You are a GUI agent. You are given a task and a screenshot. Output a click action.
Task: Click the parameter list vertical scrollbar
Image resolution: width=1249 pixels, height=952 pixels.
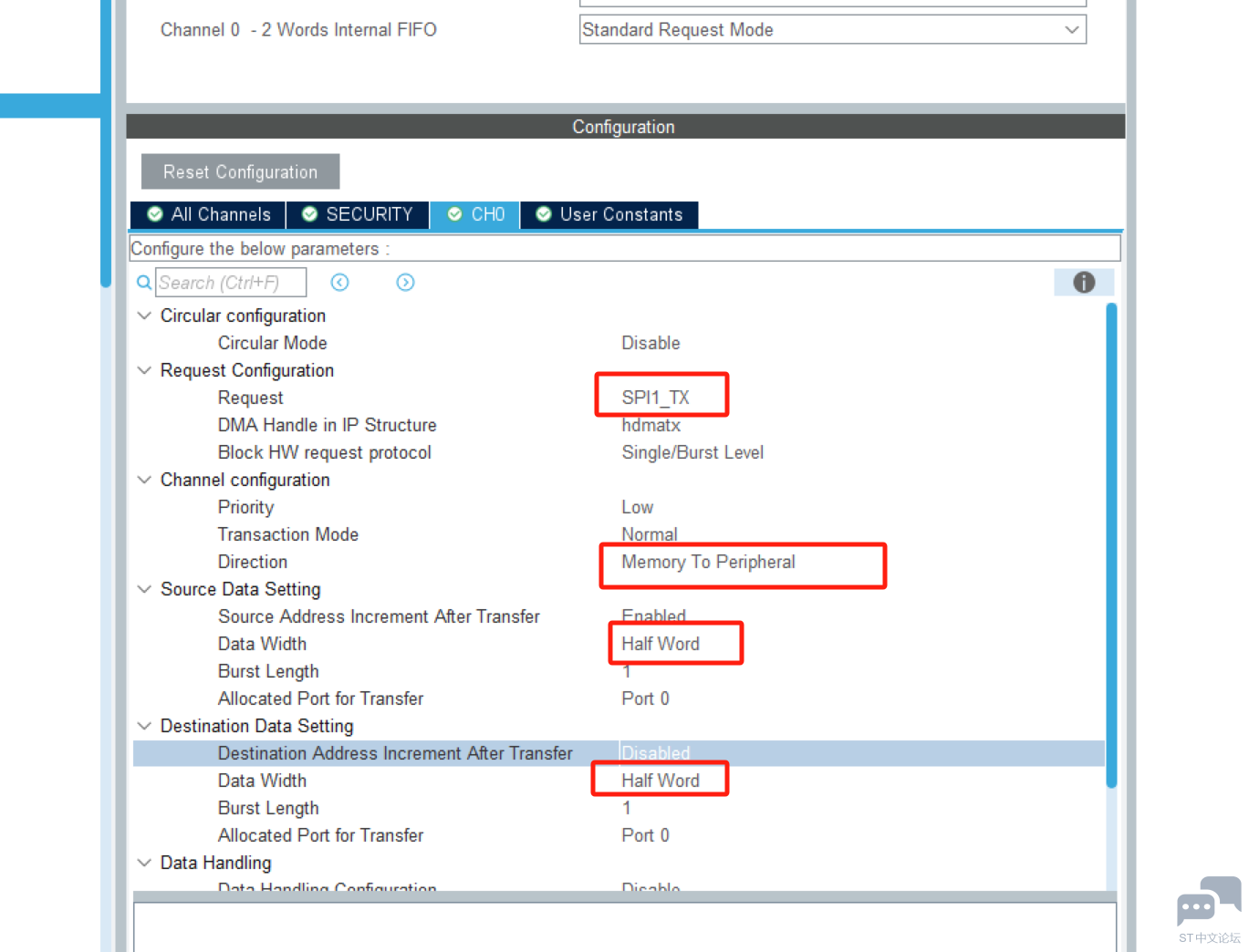coord(1111,545)
